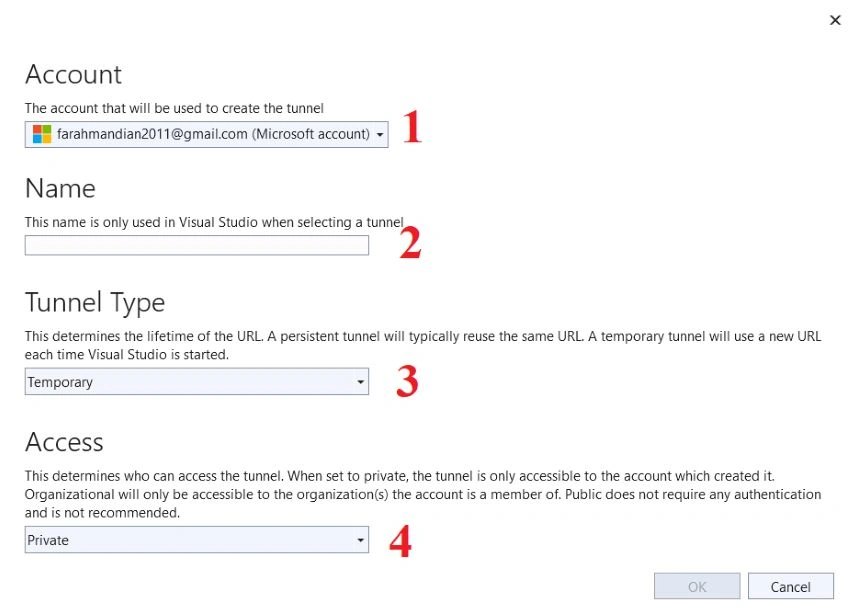
Task: Click the red number 2 annotation
Action: click(410, 242)
